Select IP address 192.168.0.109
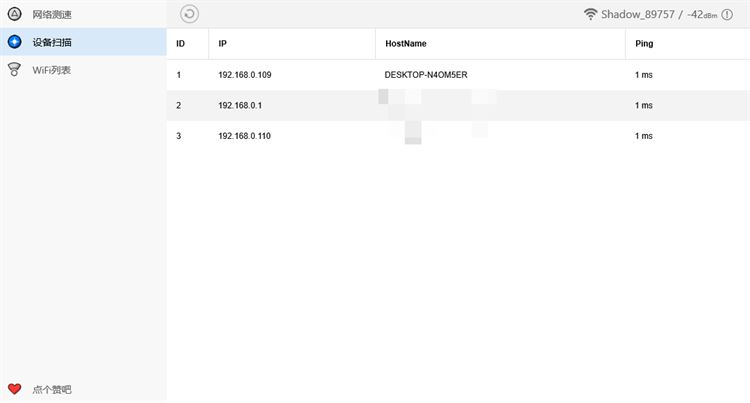The image size is (750, 403). 245,75
